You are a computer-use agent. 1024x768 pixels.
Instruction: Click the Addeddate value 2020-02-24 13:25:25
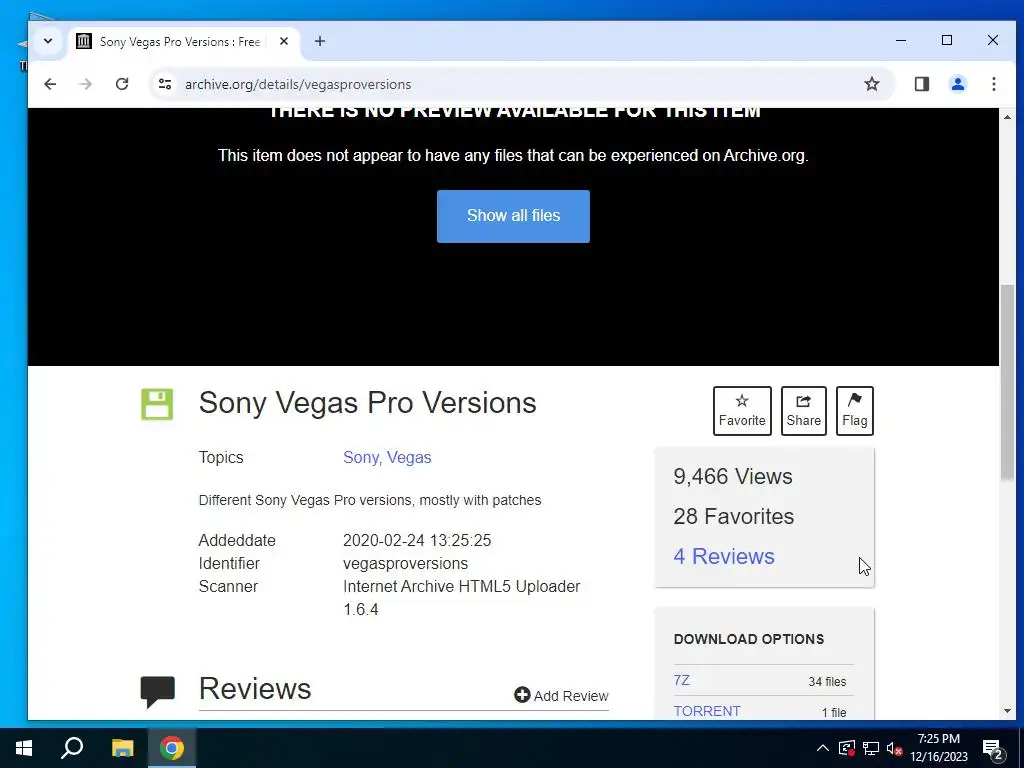pos(417,540)
